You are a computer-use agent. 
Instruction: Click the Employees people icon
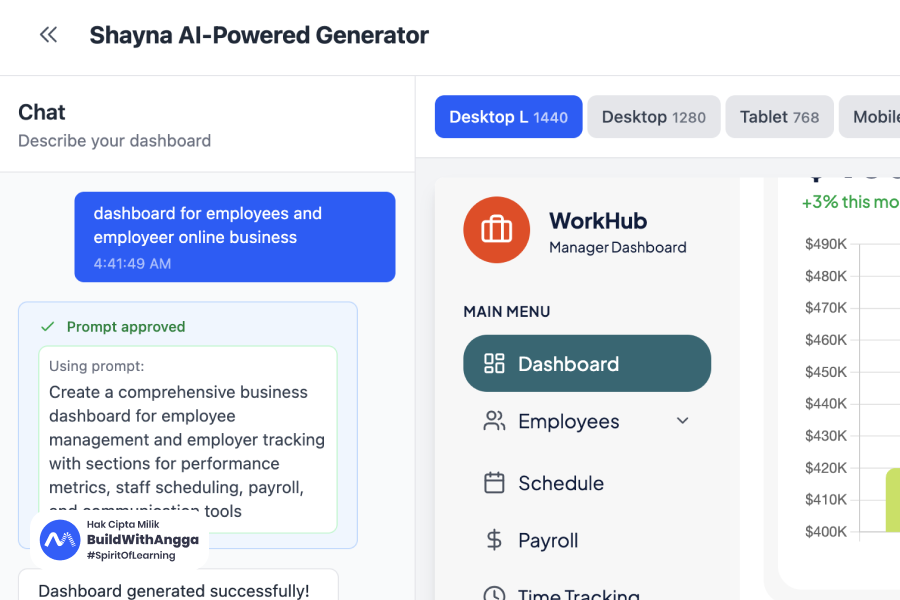pyautogui.click(x=494, y=421)
